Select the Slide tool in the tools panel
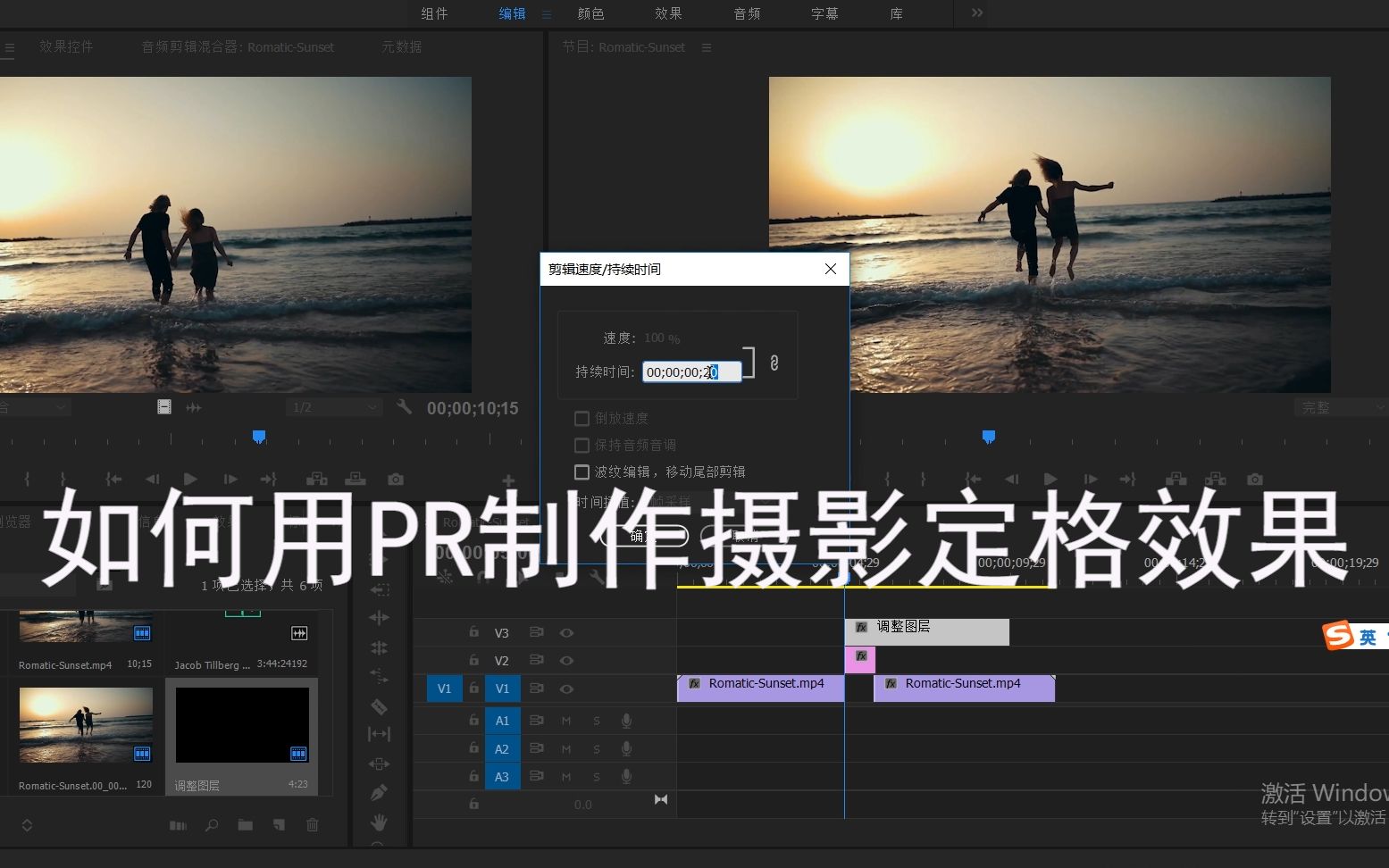Image resolution: width=1389 pixels, height=868 pixels. (379, 764)
